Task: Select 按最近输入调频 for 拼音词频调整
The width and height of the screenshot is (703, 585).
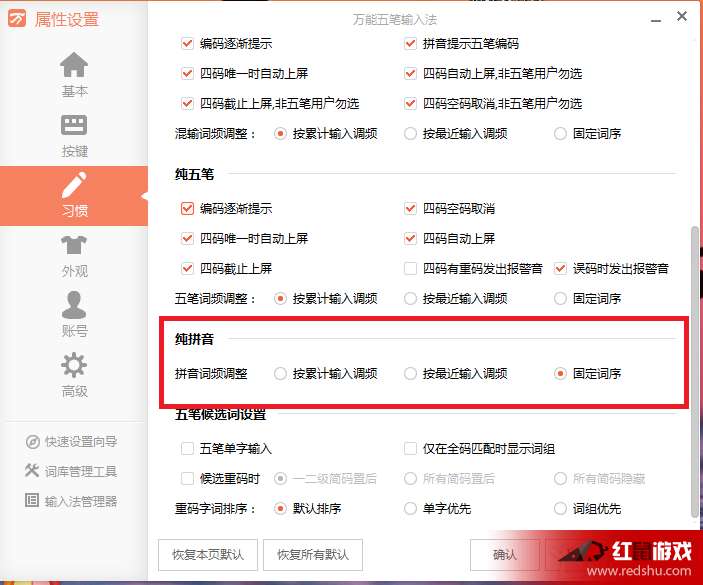Action: [410, 373]
